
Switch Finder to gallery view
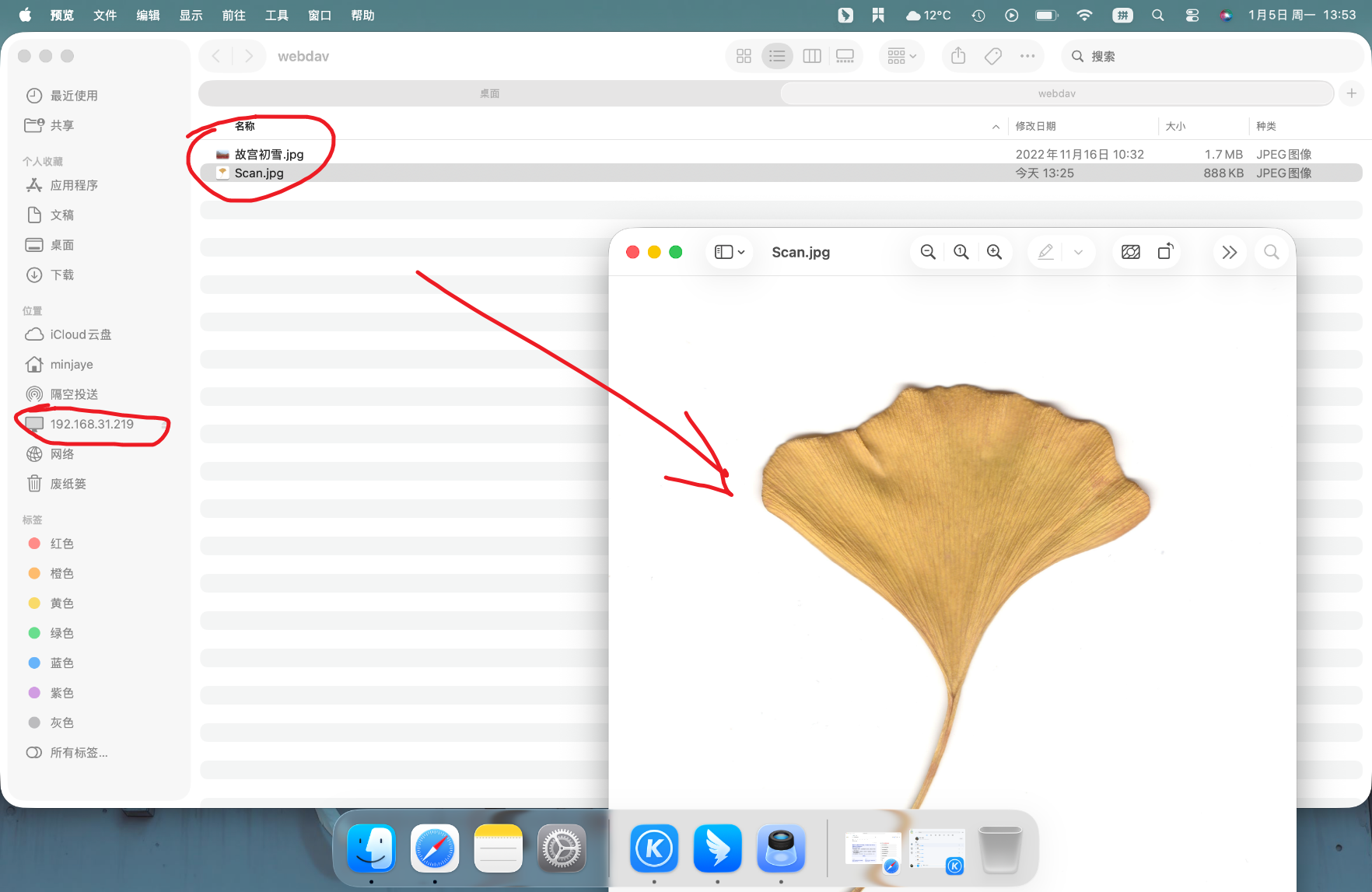[x=845, y=56]
